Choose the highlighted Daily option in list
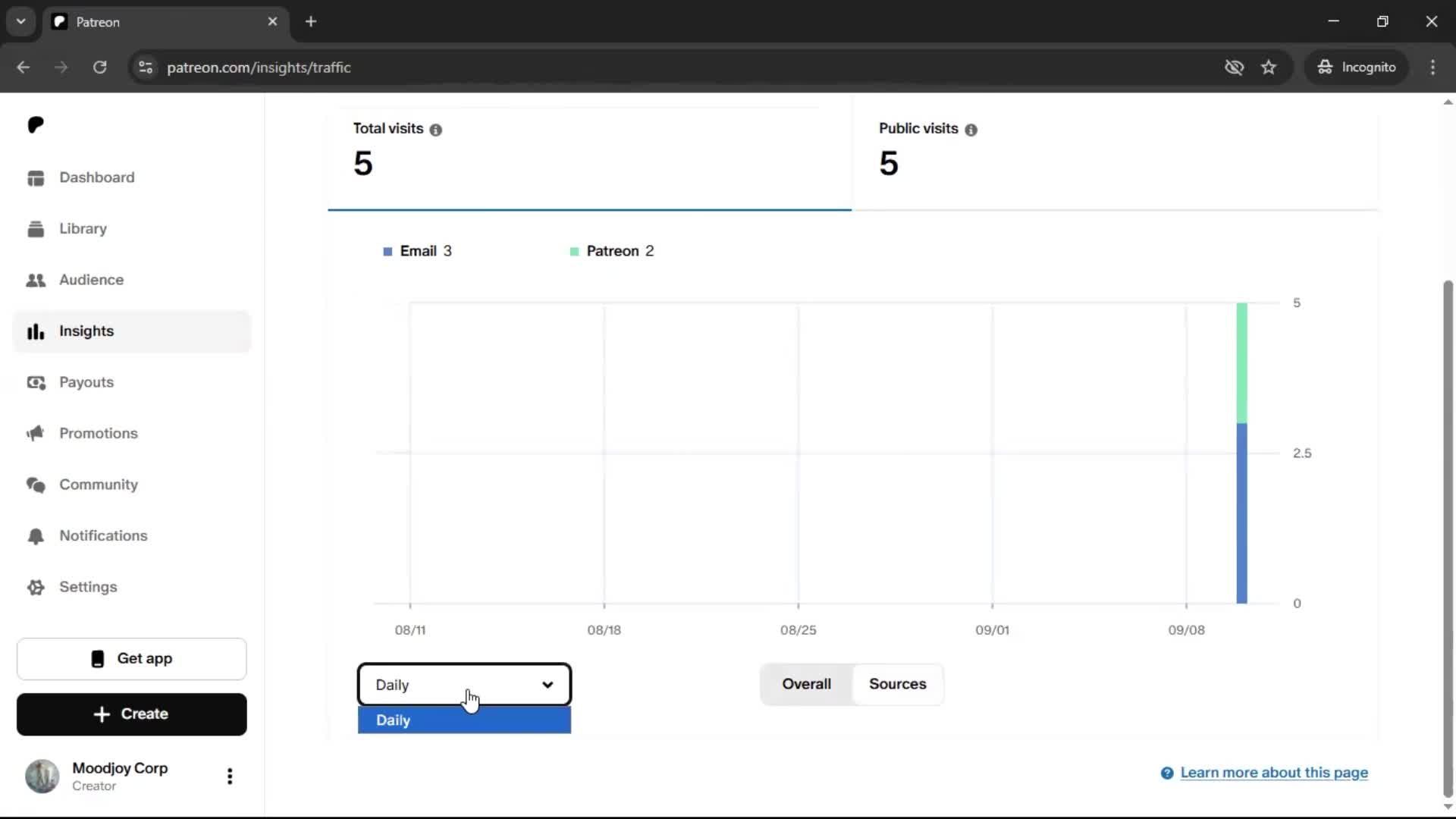The height and width of the screenshot is (819, 1456). pyautogui.click(x=464, y=720)
